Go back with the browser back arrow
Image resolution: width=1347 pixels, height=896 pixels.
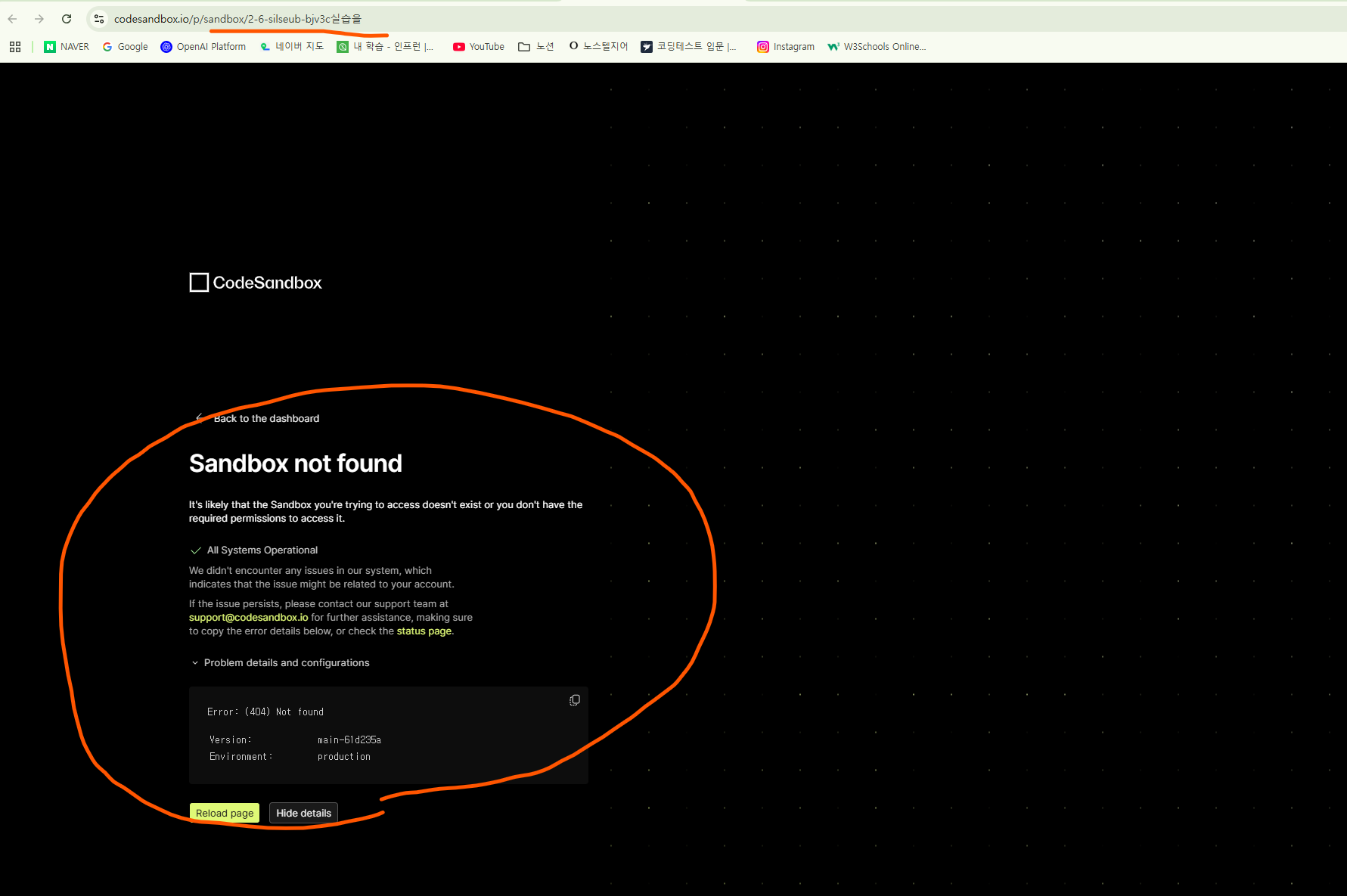coord(13,19)
